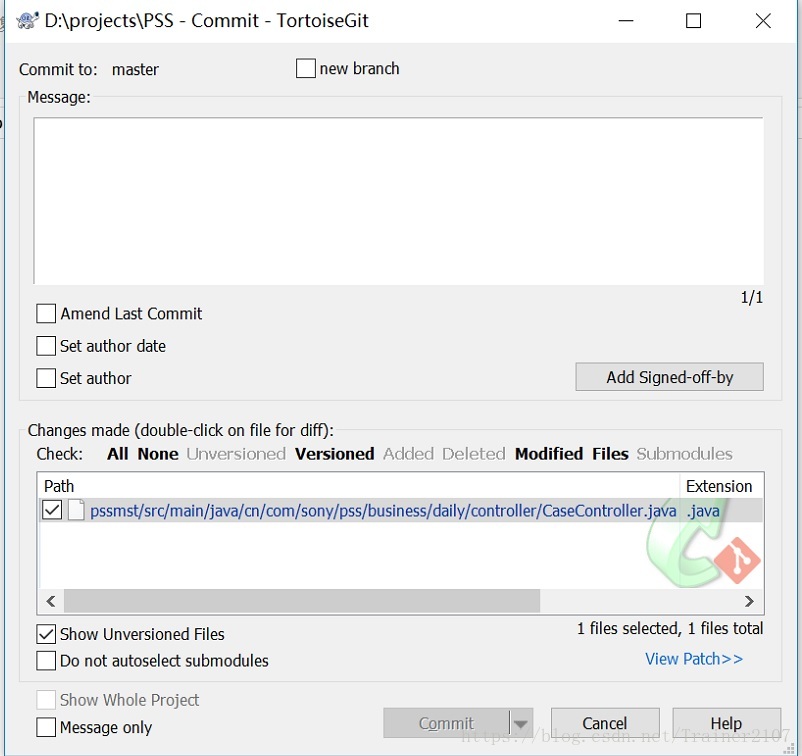Check Do not autoselect submodules
The image size is (802, 756).
pyautogui.click(x=46, y=660)
